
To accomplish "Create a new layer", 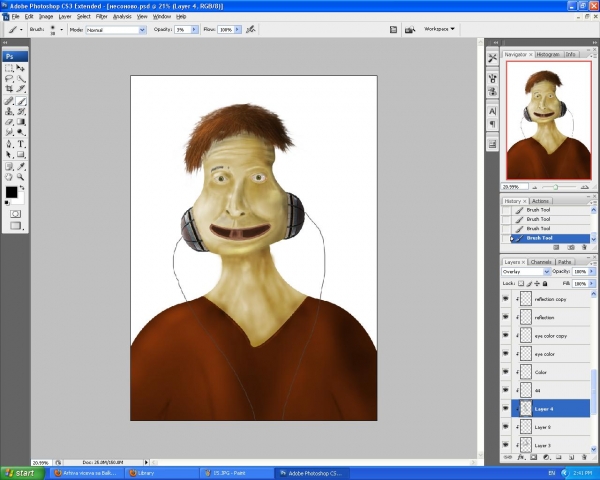I will pos(571,457).
